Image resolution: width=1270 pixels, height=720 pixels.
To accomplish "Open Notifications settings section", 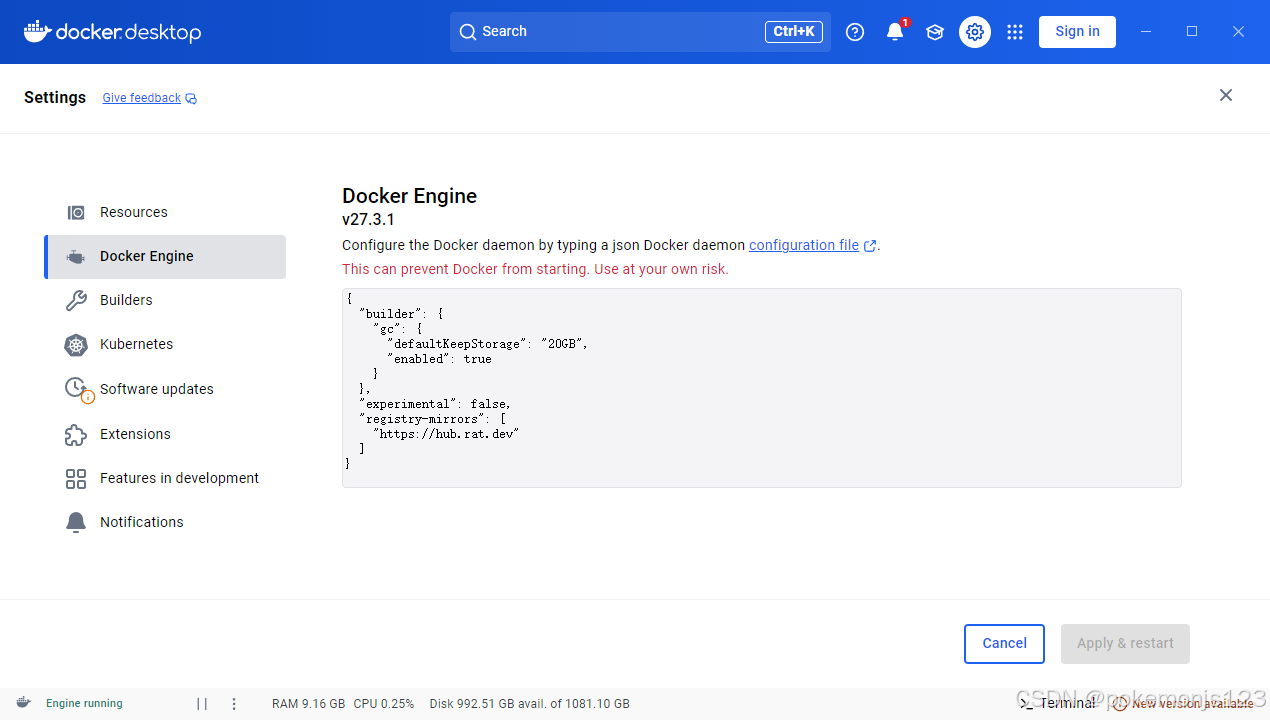I will point(165,522).
